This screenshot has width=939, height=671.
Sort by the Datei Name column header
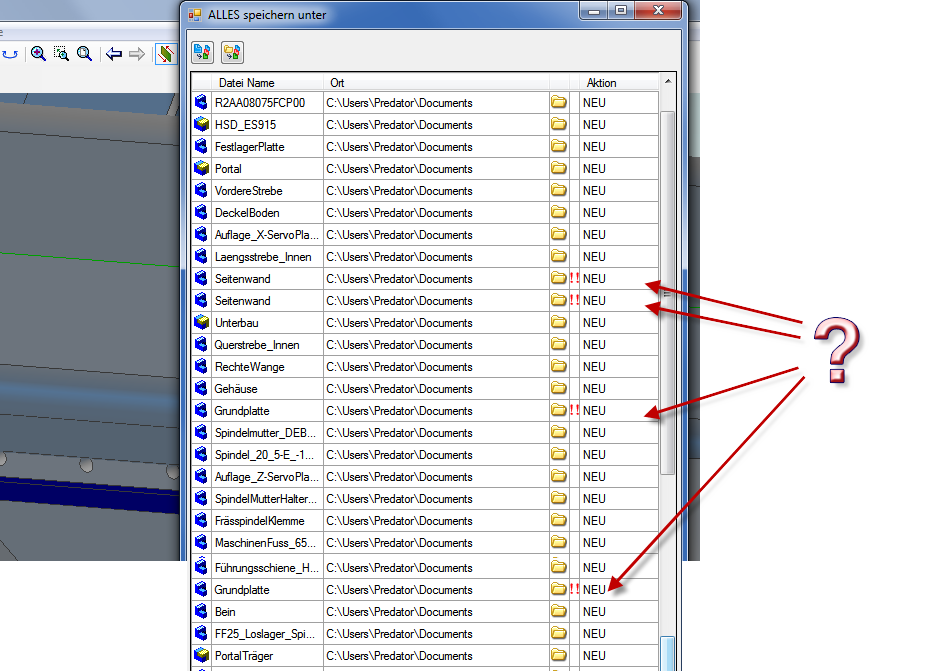tap(267, 83)
